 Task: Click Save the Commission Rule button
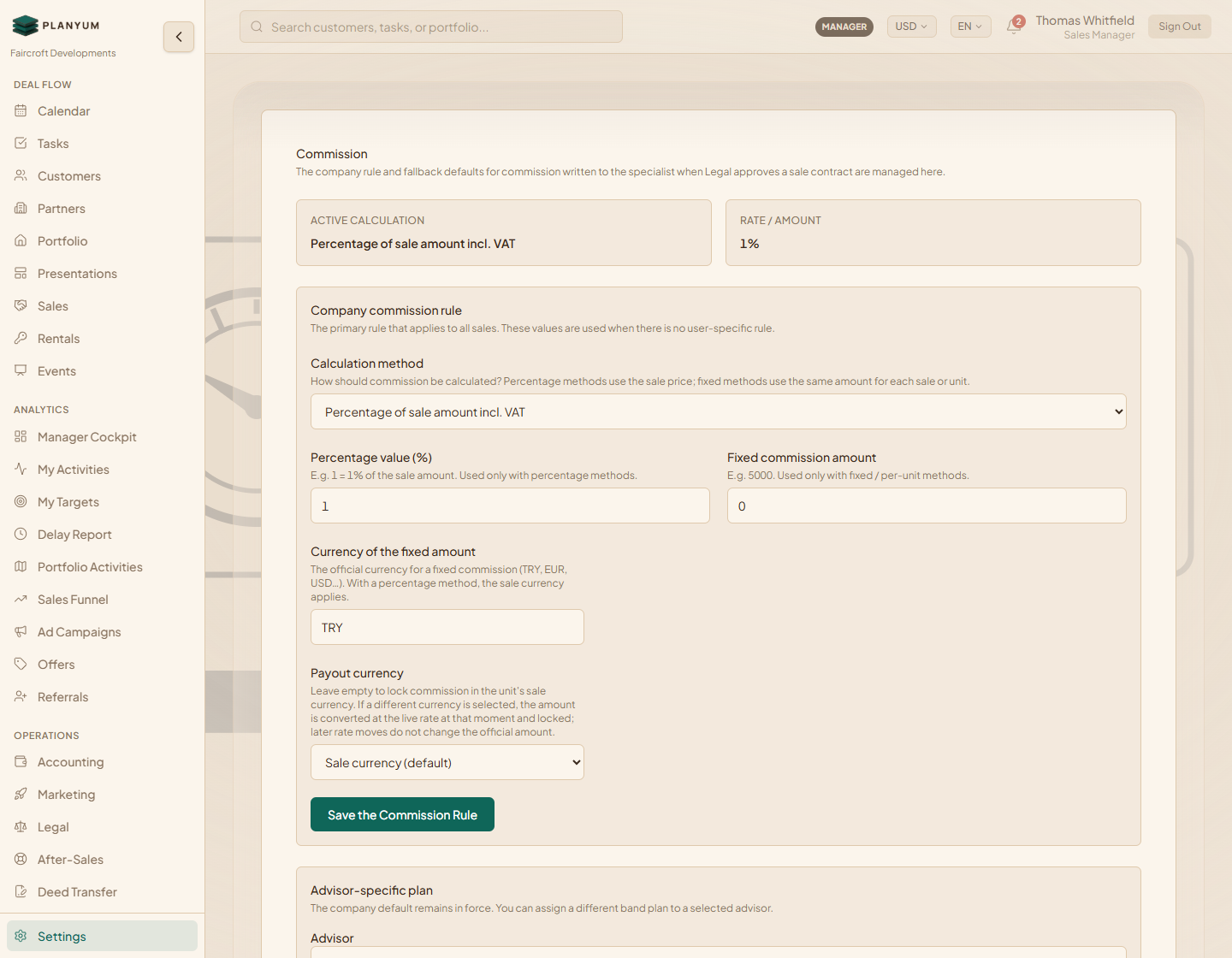click(x=402, y=814)
